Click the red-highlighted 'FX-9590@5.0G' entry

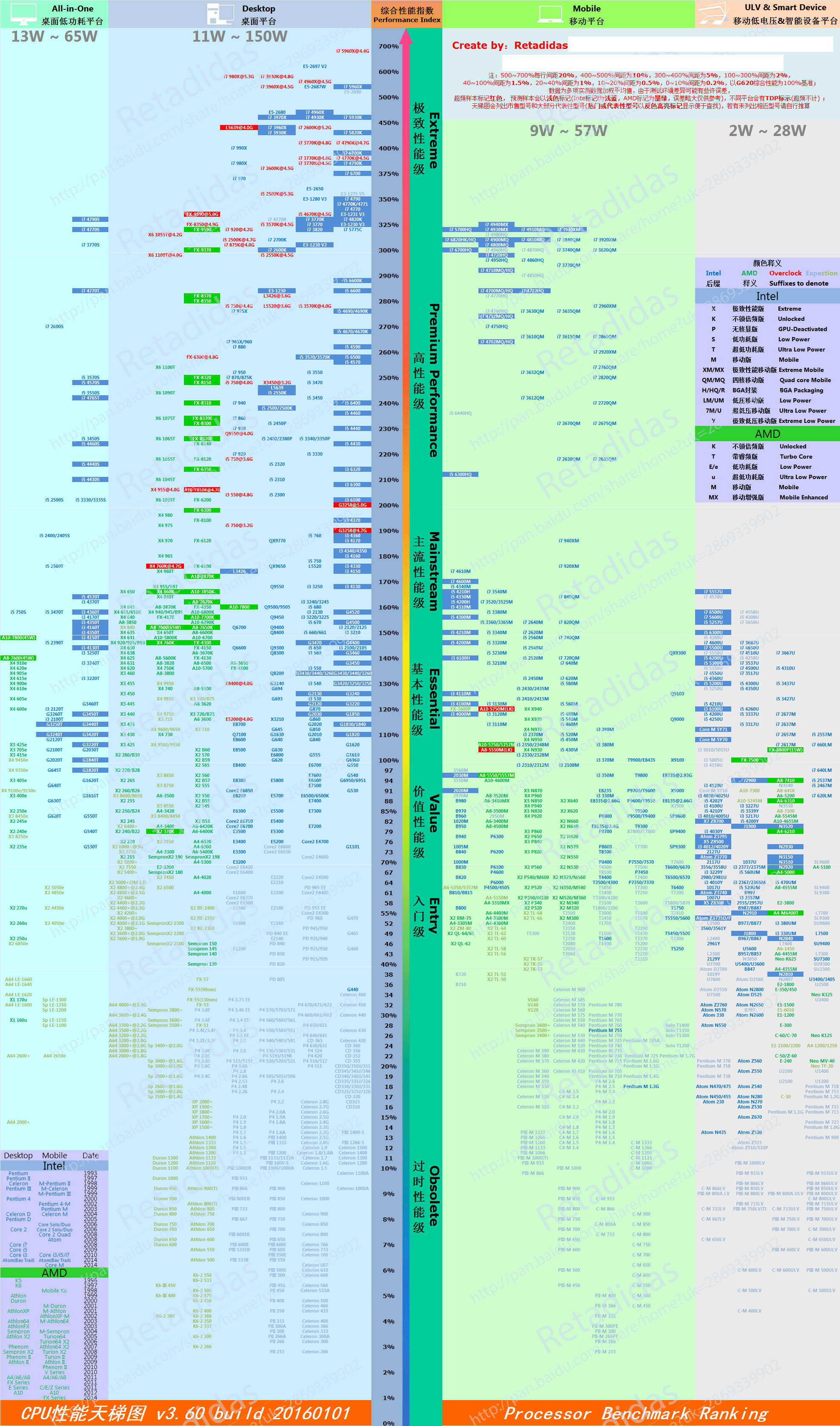point(202,214)
